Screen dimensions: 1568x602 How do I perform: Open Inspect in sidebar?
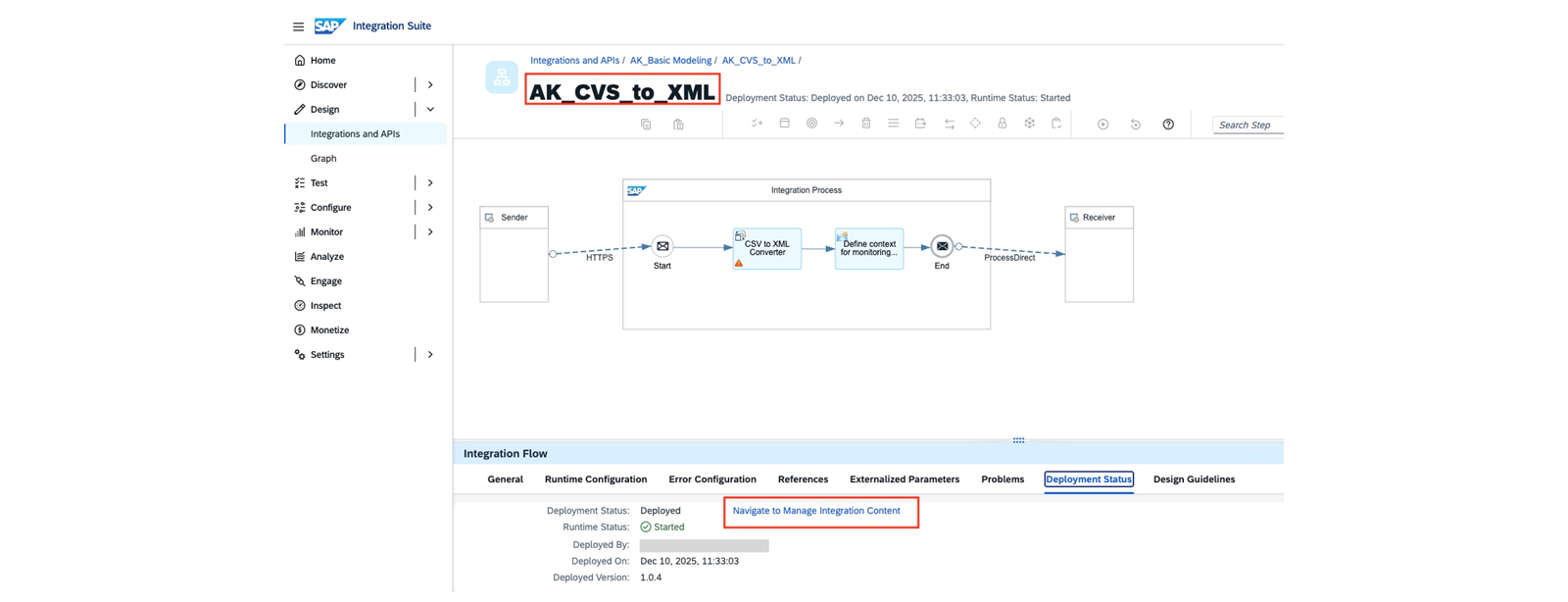(326, 306)
